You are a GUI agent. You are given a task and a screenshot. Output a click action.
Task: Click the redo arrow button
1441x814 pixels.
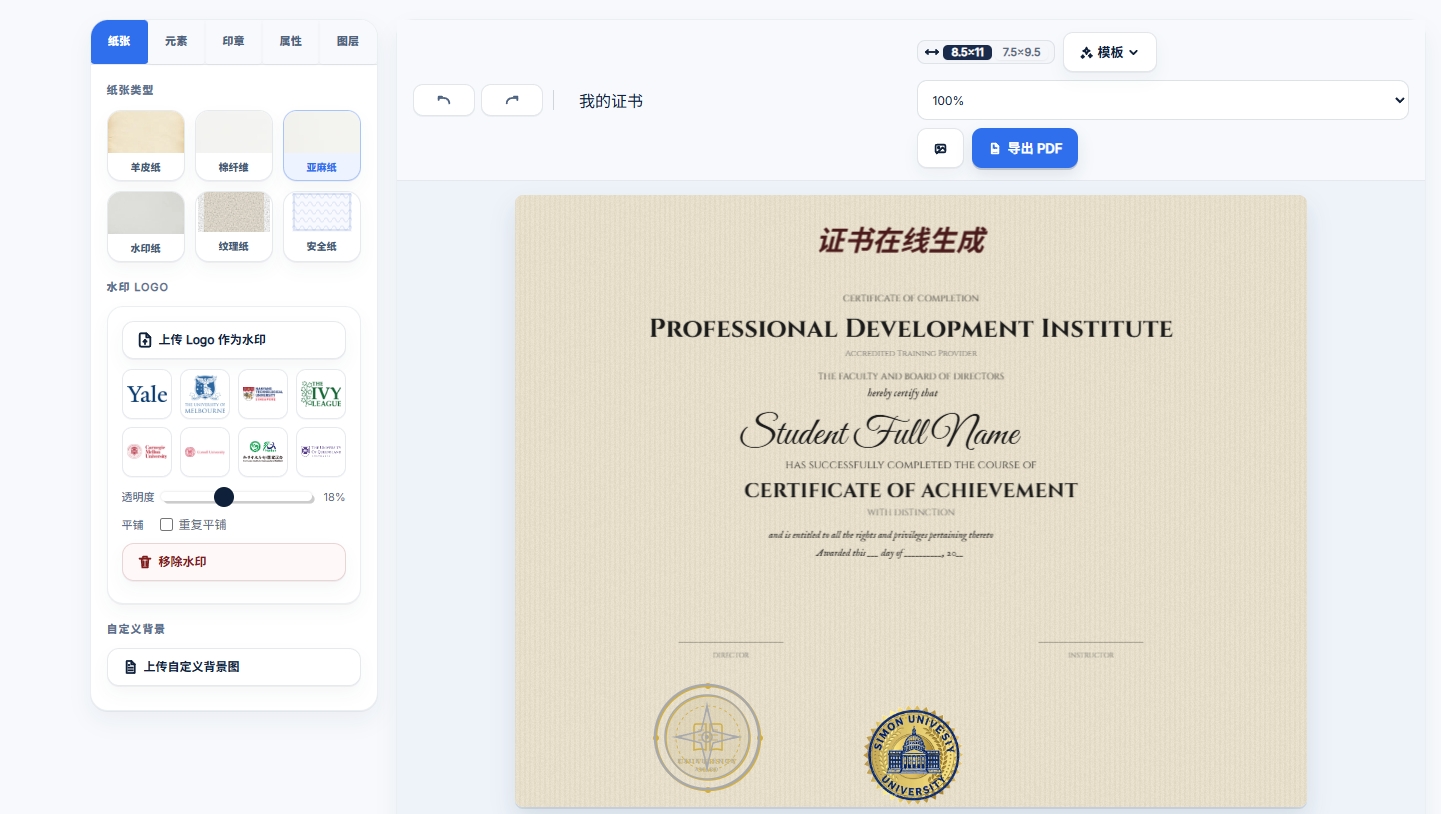(x=512, y=100)
